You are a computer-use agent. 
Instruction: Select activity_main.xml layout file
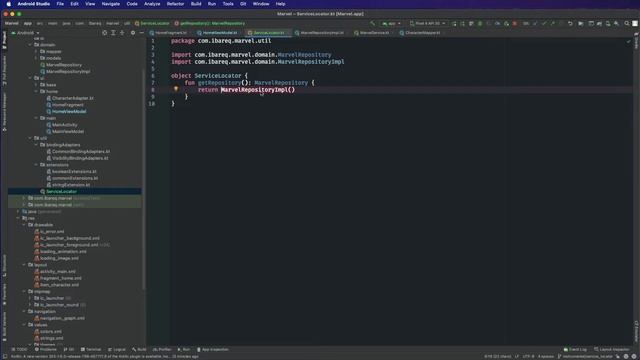point(58,271)
